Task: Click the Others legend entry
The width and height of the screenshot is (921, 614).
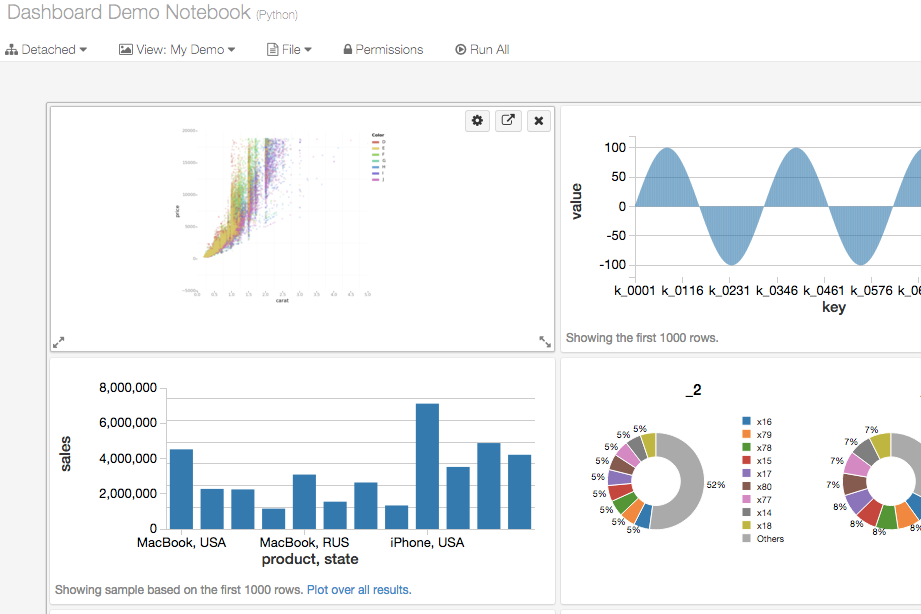Action: 763,538
